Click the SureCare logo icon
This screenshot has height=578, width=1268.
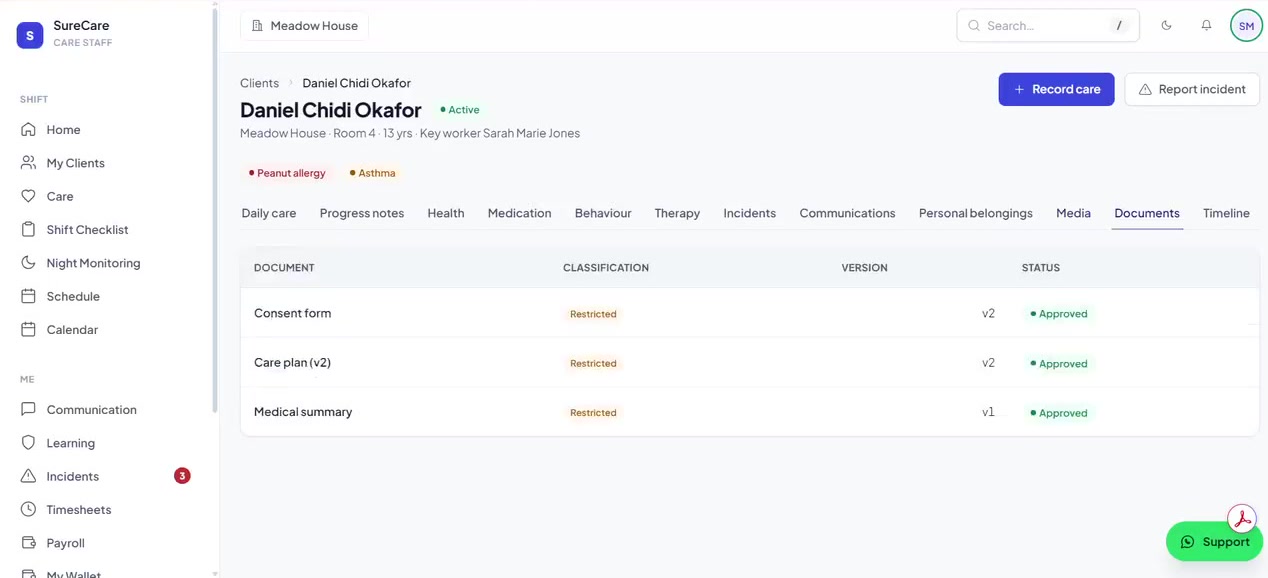pyautogui.click(x=30, y=35)
